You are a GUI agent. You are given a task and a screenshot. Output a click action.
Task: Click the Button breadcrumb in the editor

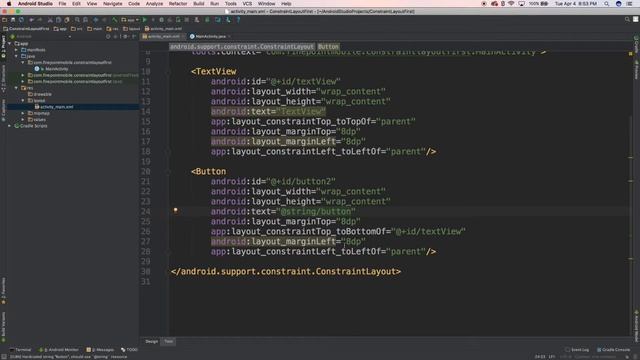pyautogui.click(x=329, y=47)
